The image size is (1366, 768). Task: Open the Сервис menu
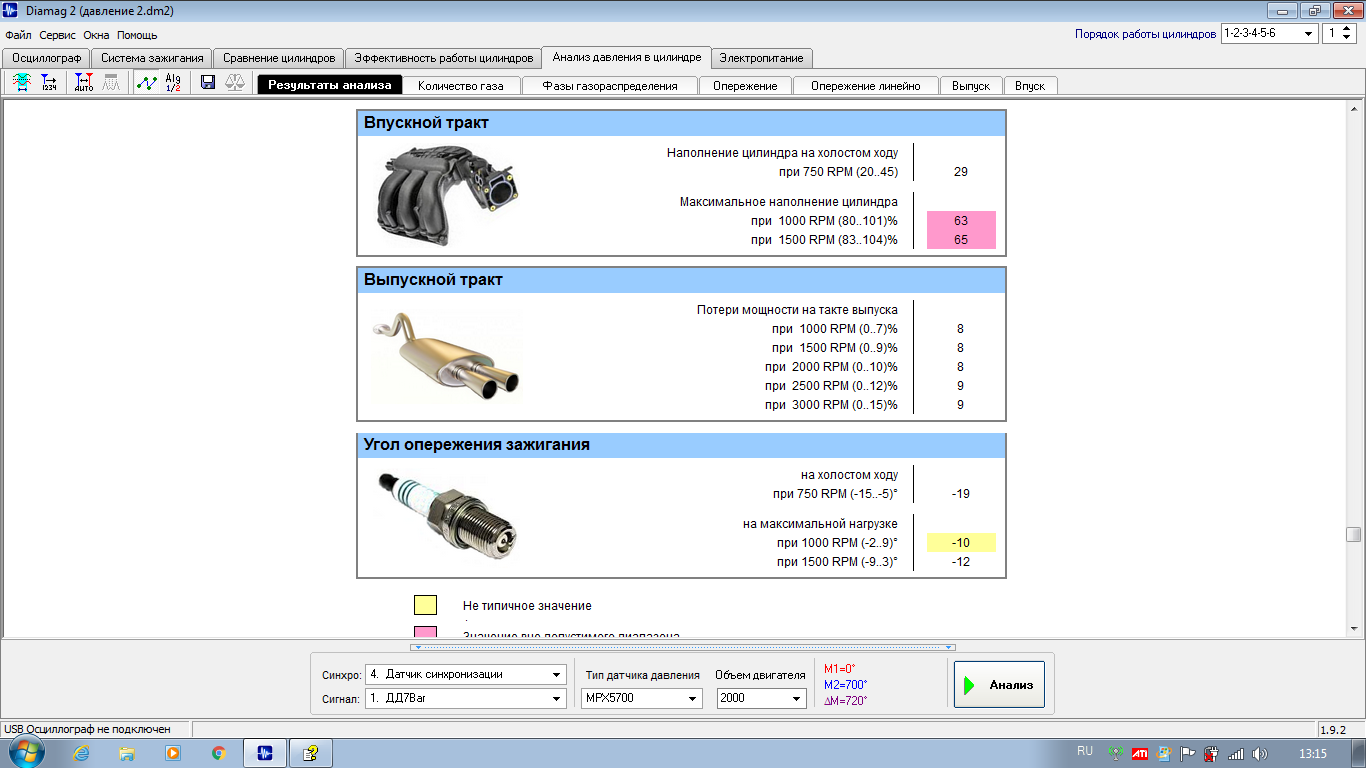(58, 34)
